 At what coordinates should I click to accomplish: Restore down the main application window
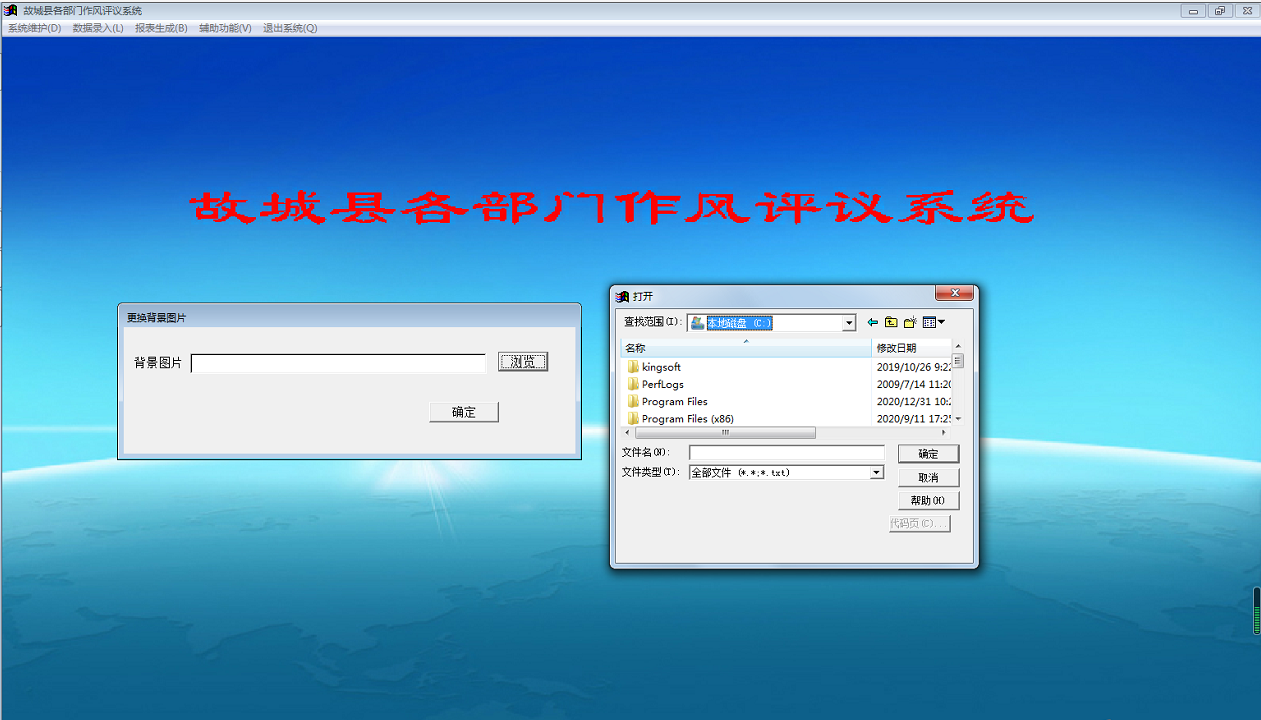click(x=1219, y=11)
